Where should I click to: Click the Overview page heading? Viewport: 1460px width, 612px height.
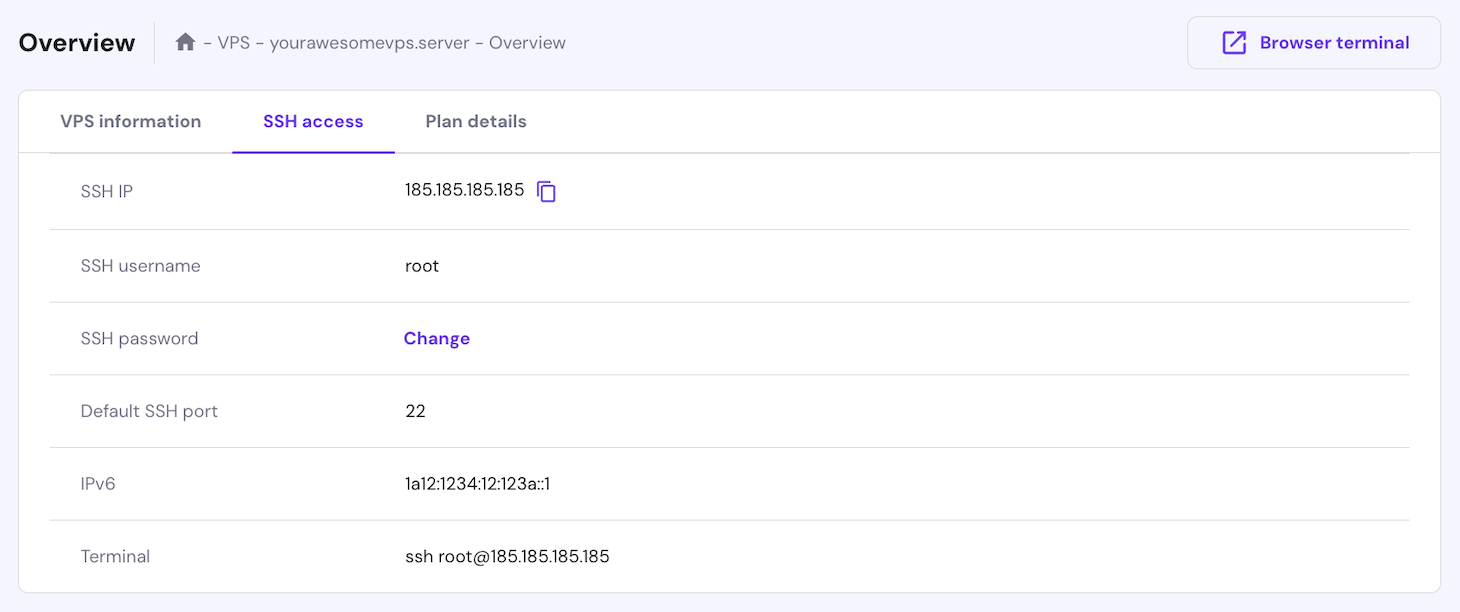pyautogui.click(x=77, y=42)
